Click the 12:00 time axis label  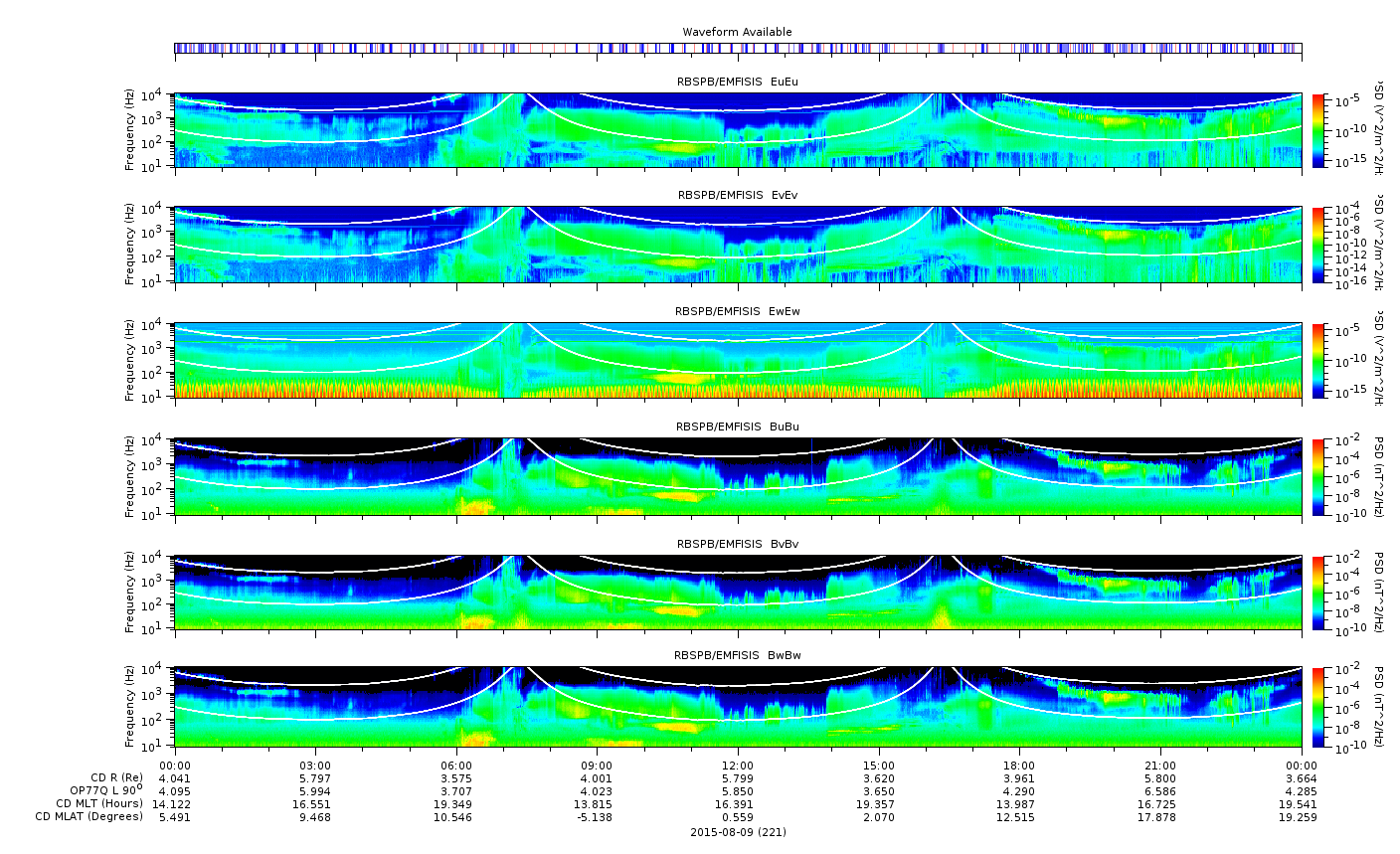737,765
